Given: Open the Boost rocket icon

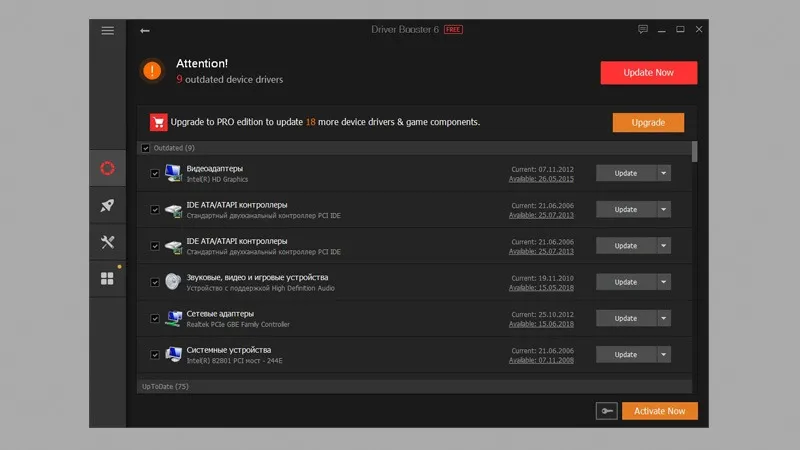Looking at the screenshot, I should coord(108,205).
